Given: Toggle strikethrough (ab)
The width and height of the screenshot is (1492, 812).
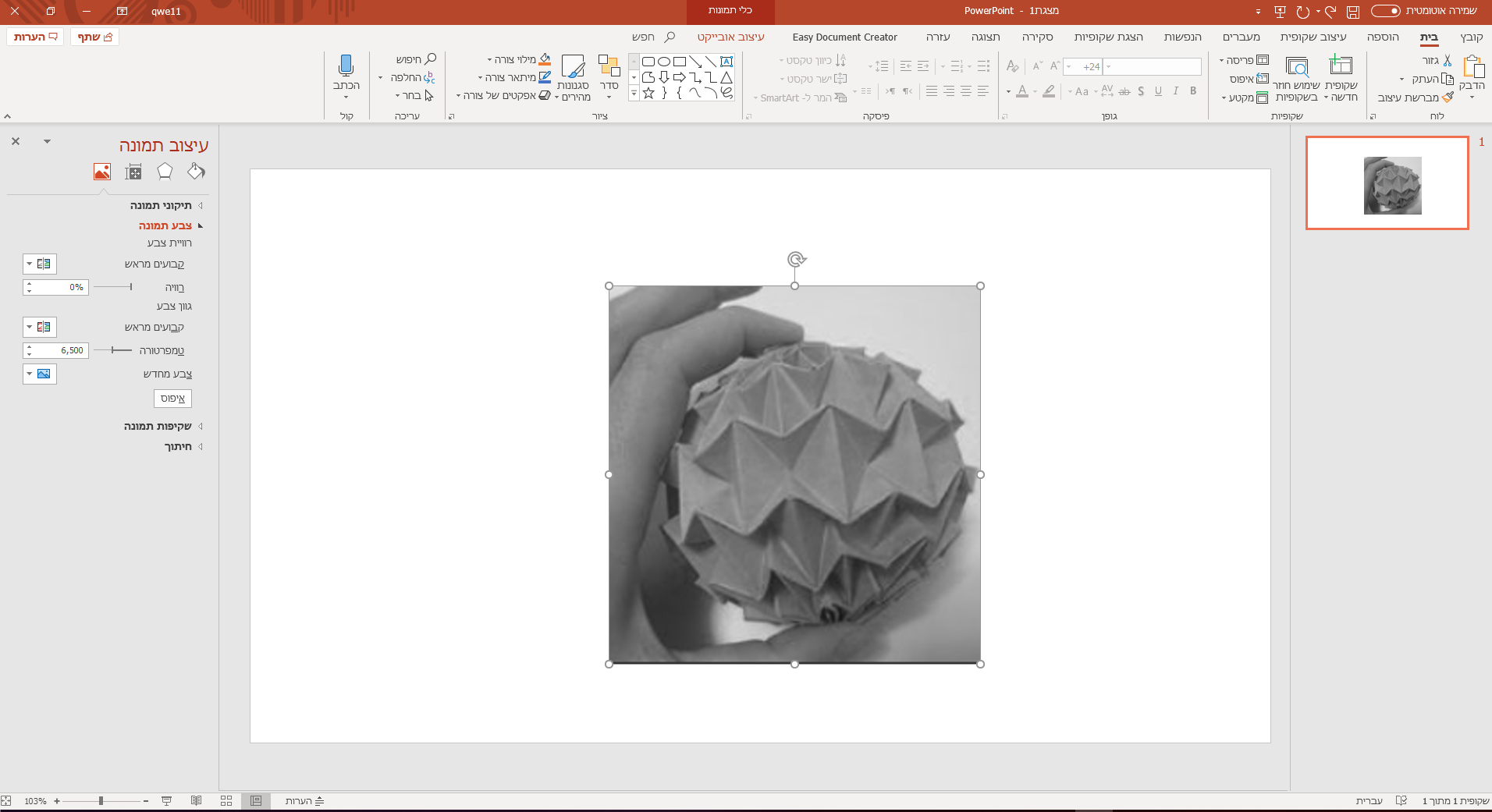Looking at the screenshot, I should click(1124, 91).
